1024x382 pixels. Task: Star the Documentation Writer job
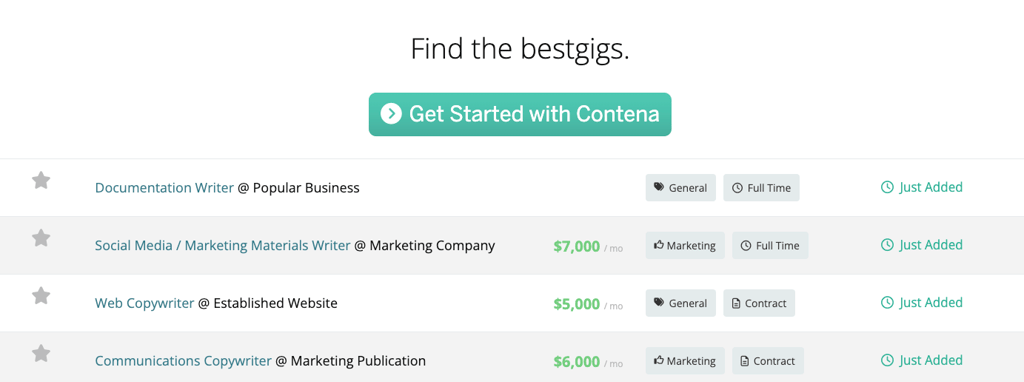tap(41, 180)
